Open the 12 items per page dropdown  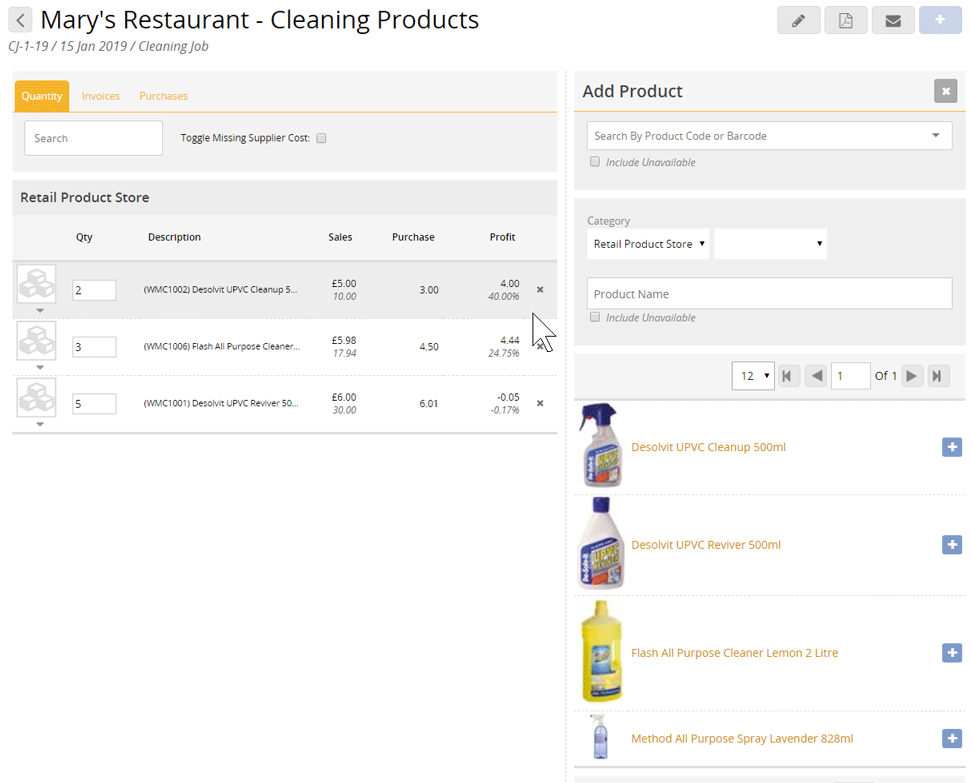click(753, 376)
